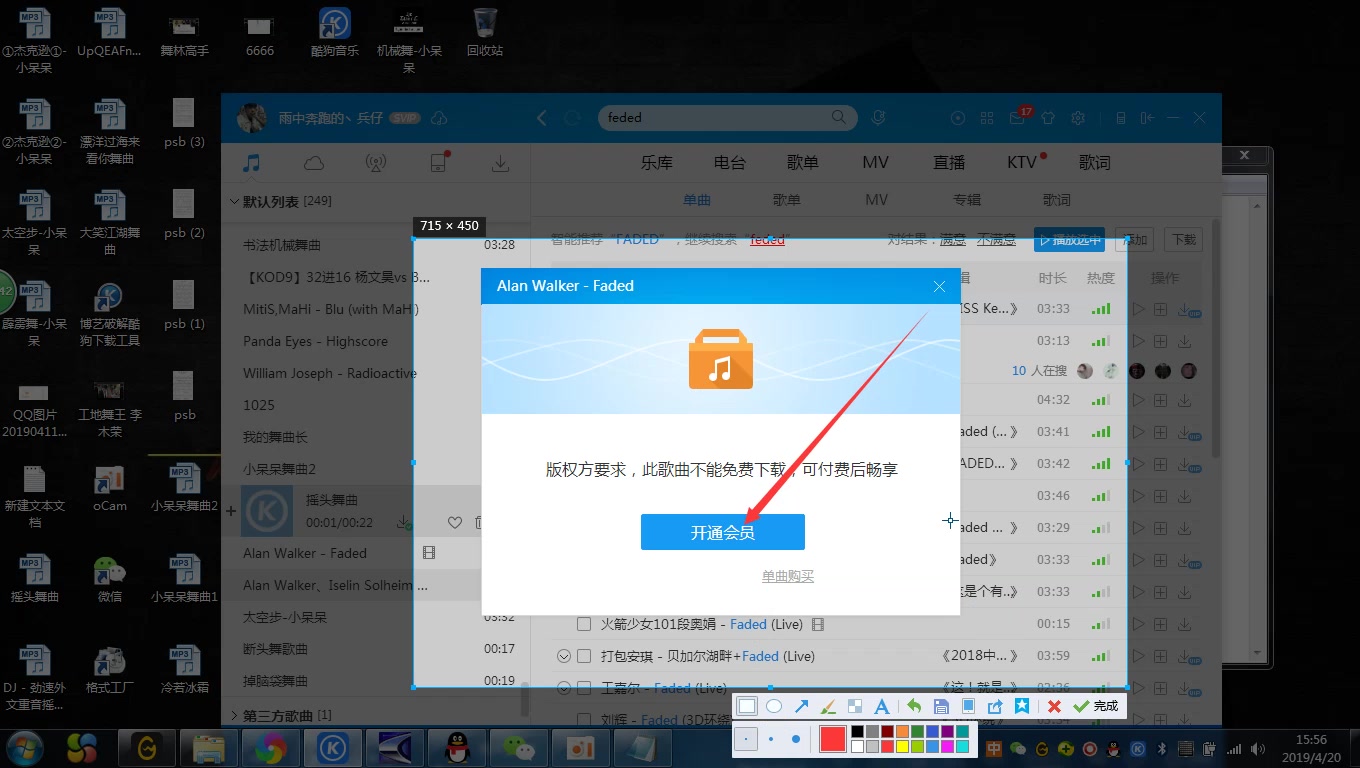The height and width of the screenshot is (768, 1360).
Task: Switch to the 直播 tab
Action: (949, 162)
